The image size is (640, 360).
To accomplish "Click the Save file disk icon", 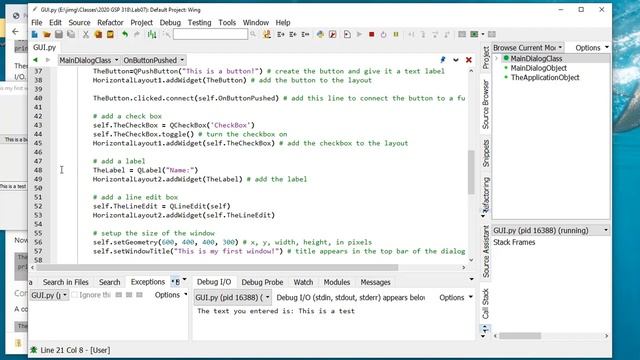I will pyautogui.click(x=59, y=35).
